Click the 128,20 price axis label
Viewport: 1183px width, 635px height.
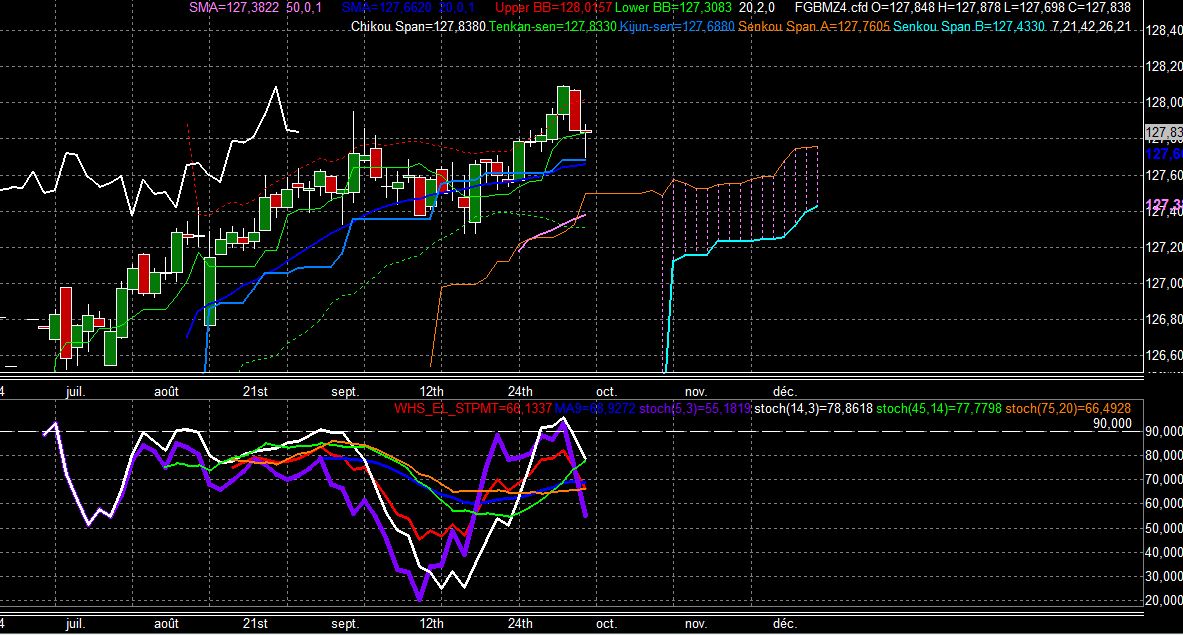(x=1163, y=66)
